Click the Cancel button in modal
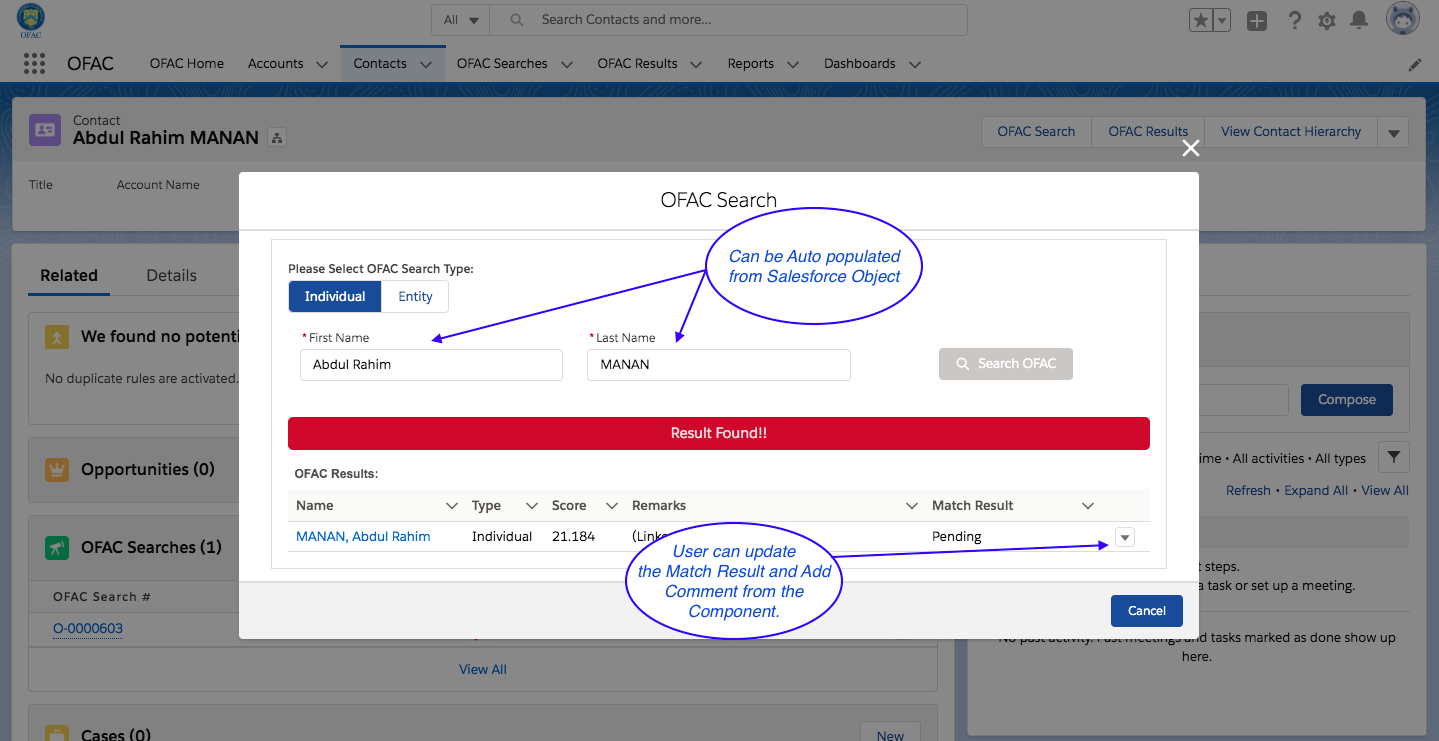1439x741 pixels. [x=1146, y=611]
